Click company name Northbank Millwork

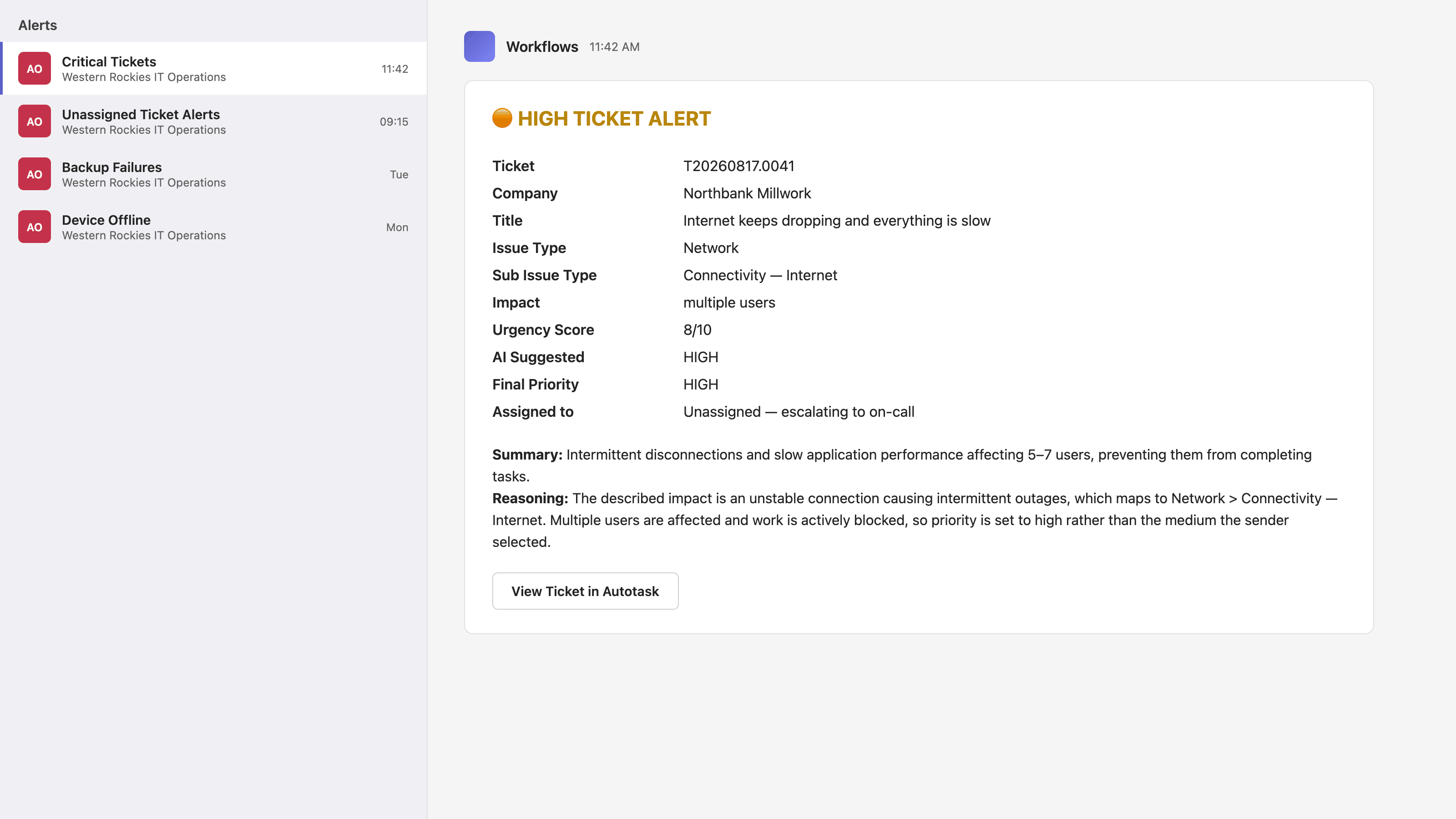pos(747,193)
